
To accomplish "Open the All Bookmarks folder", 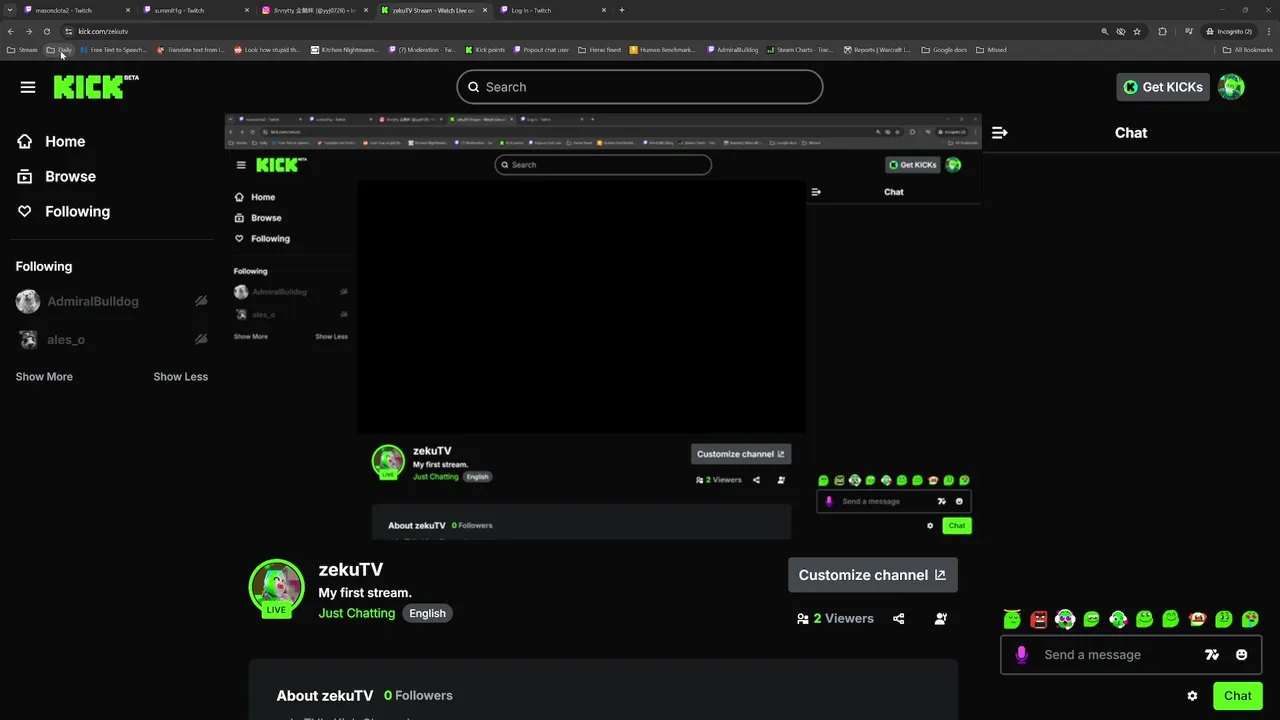I will (1248, 50).
